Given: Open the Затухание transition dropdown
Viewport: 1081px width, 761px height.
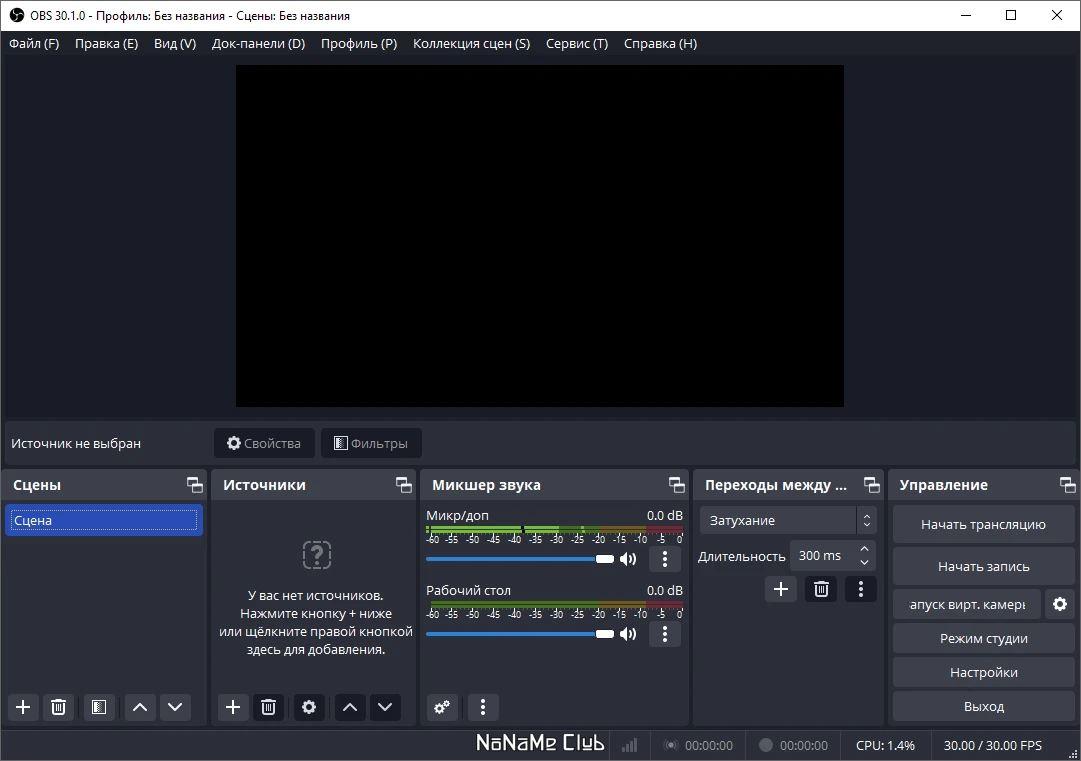Looking at the screenshot, I should 788,520.
